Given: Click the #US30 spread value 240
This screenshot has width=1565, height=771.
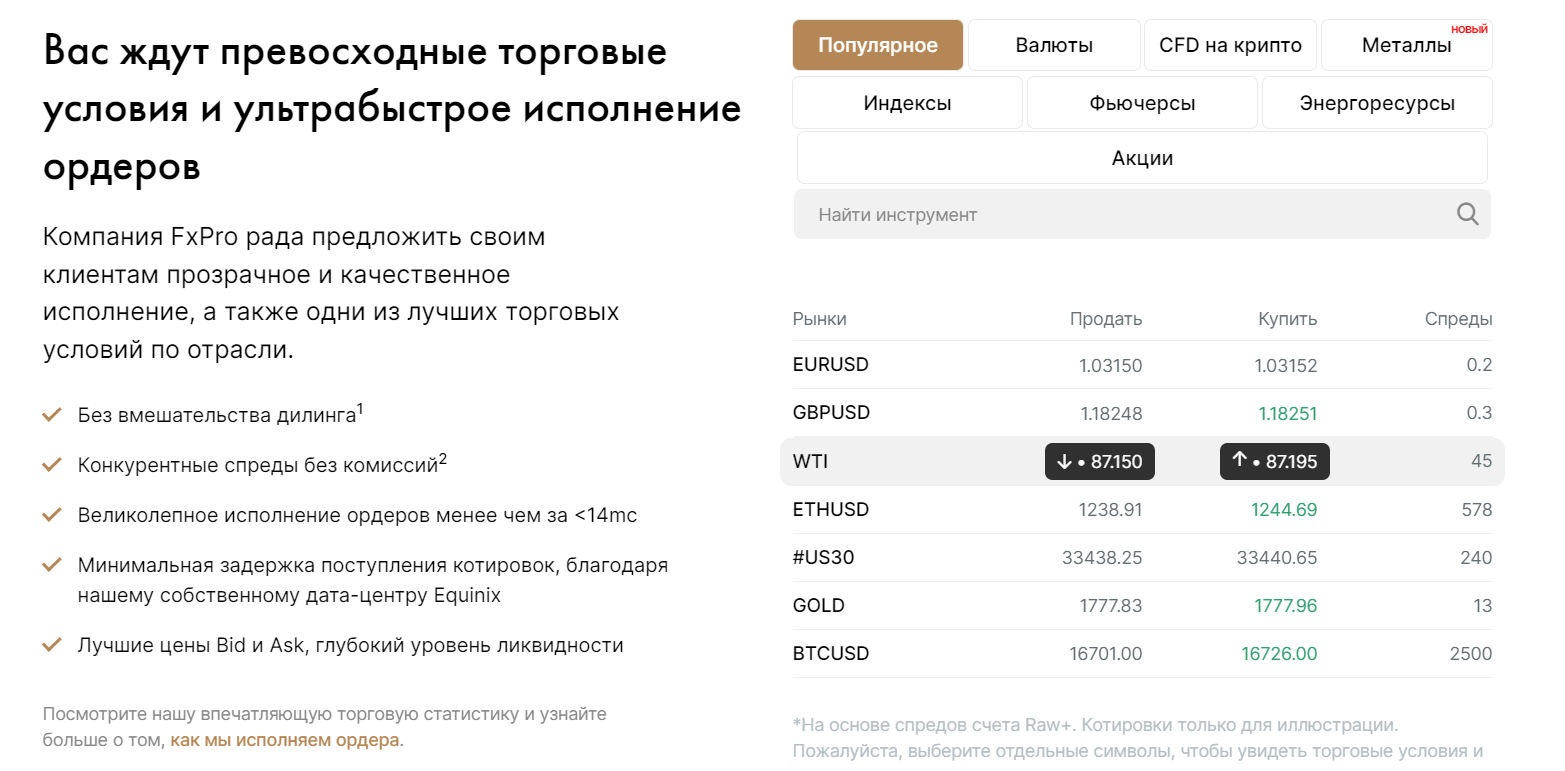Looking at the screenshot, I should point(1476,558).
